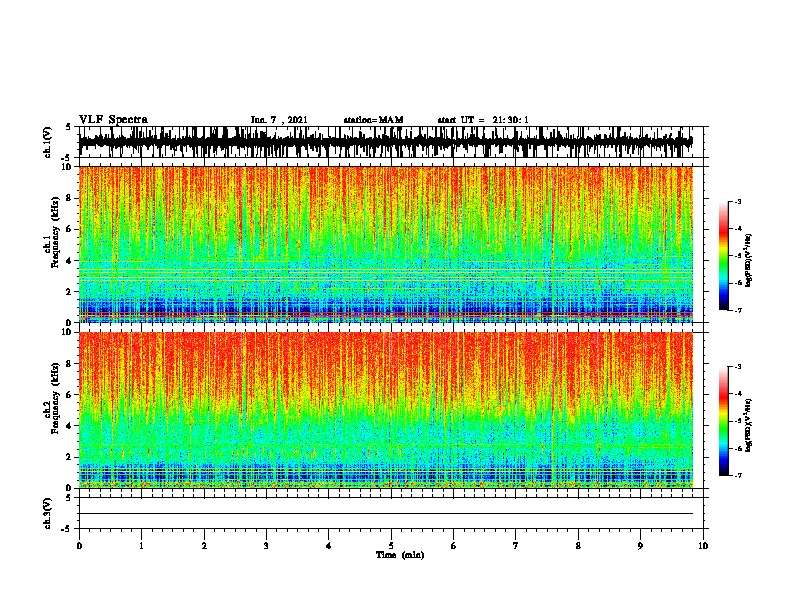The width and height of the screenshot is (792, 612).
Task: Click the 'station=MAM' header text
Action: 373,120
